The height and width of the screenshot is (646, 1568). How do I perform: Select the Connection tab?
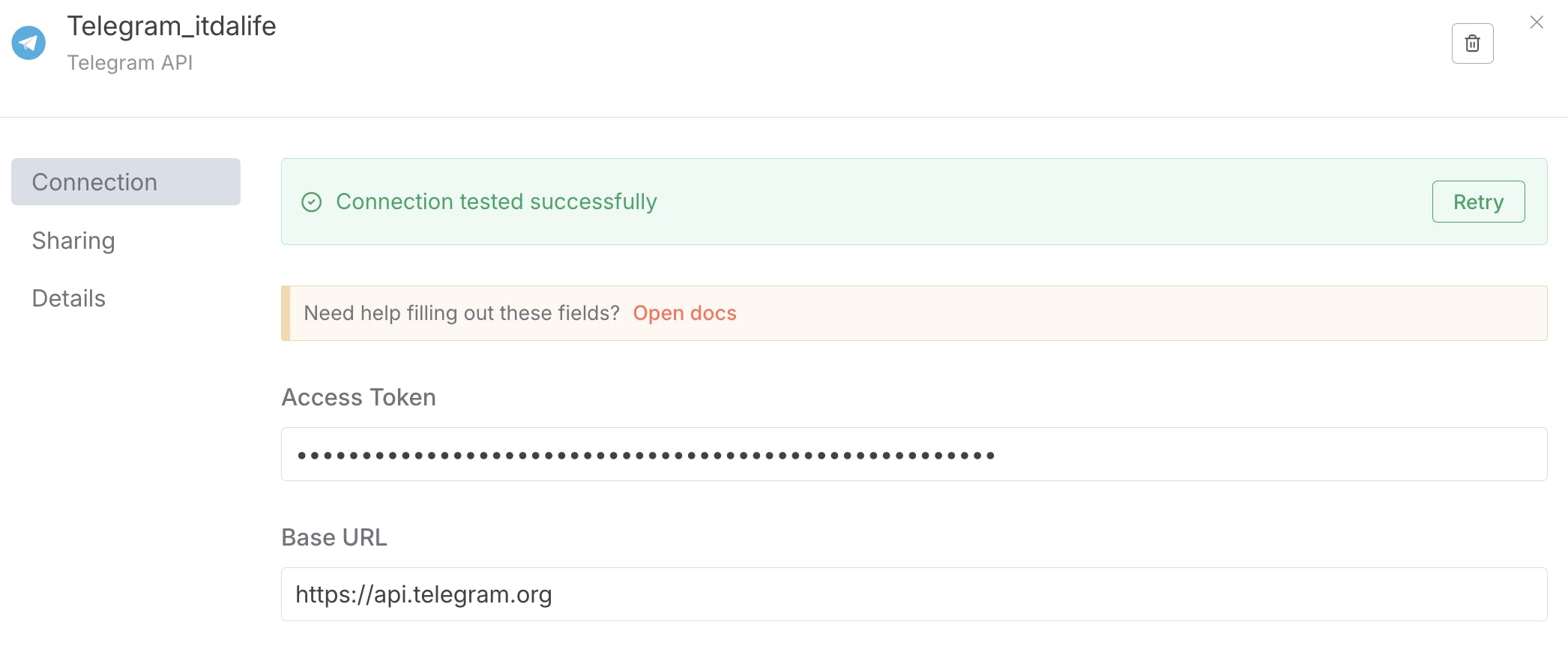click(x=125, y=182)
